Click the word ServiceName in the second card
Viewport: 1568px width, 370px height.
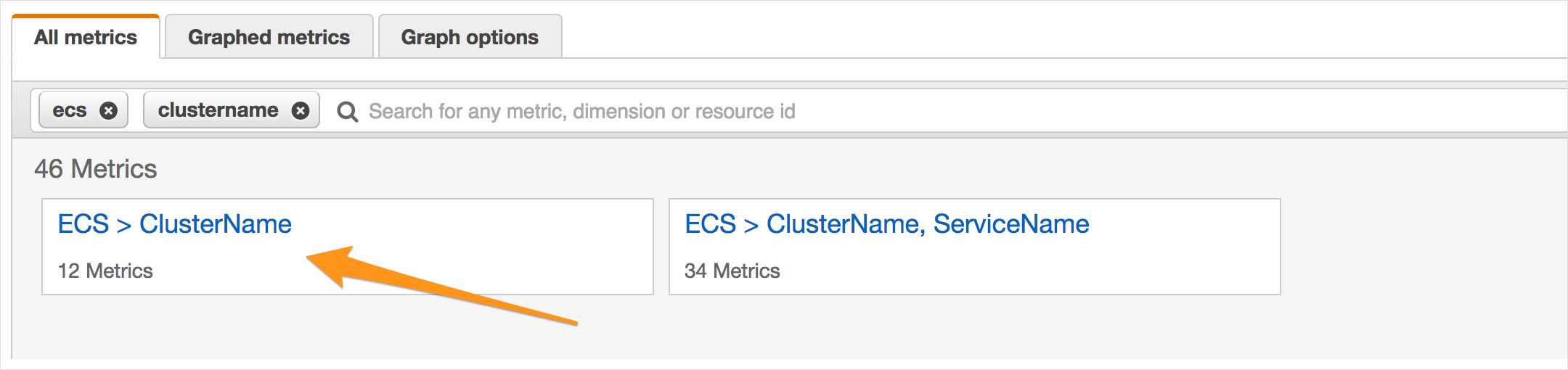tap(1010, 224)
